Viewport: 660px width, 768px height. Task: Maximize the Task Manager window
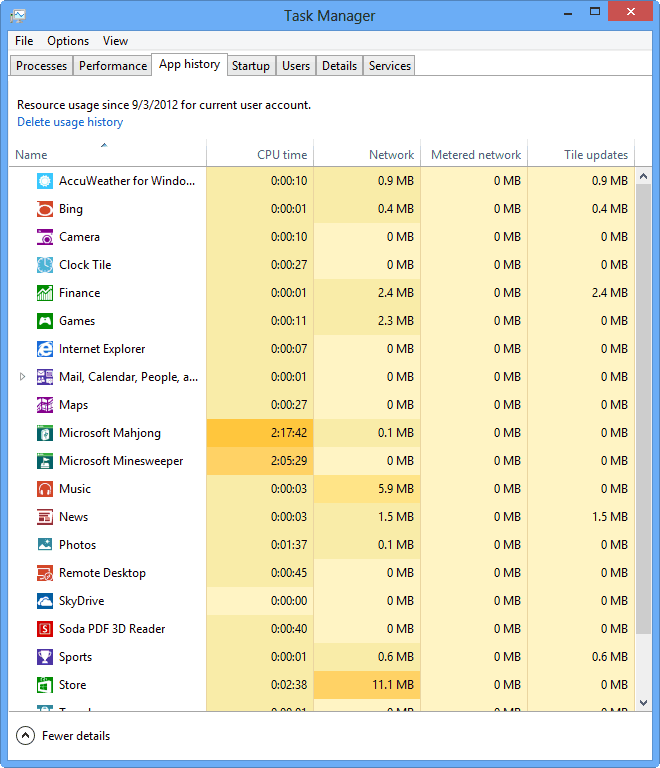click(x=595, y=12)
